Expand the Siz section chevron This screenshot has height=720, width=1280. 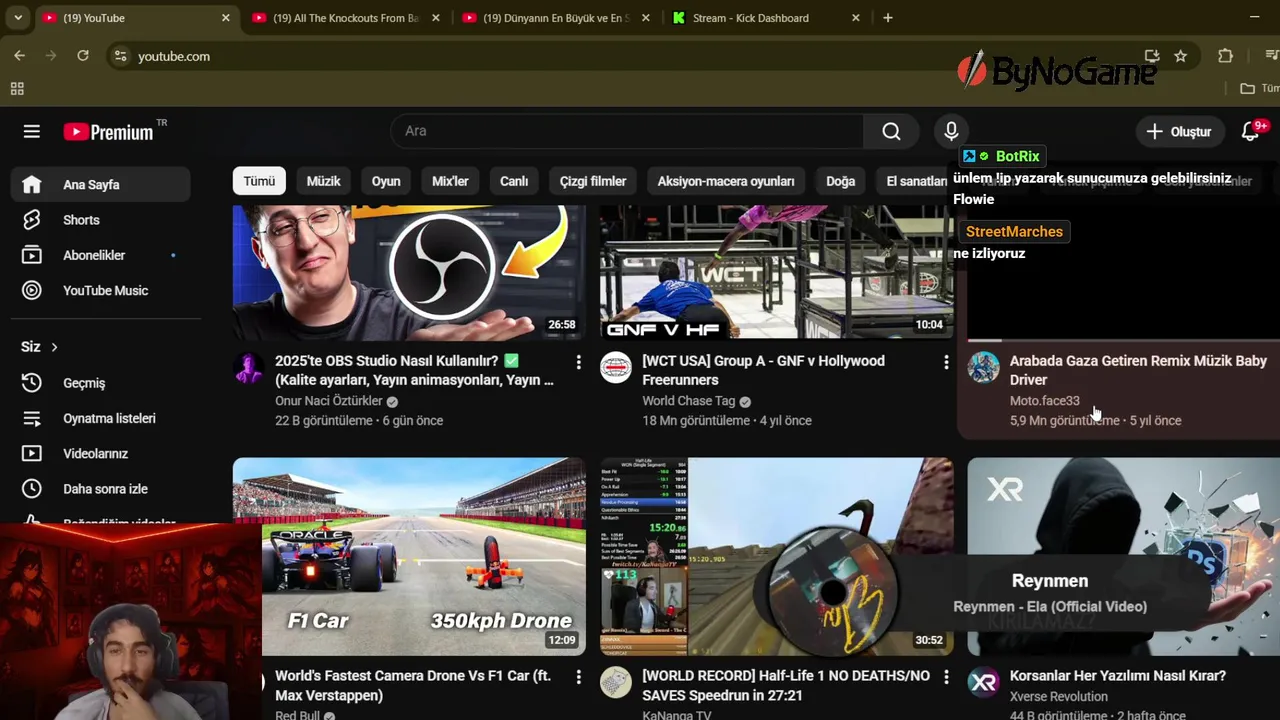(54, 347)
